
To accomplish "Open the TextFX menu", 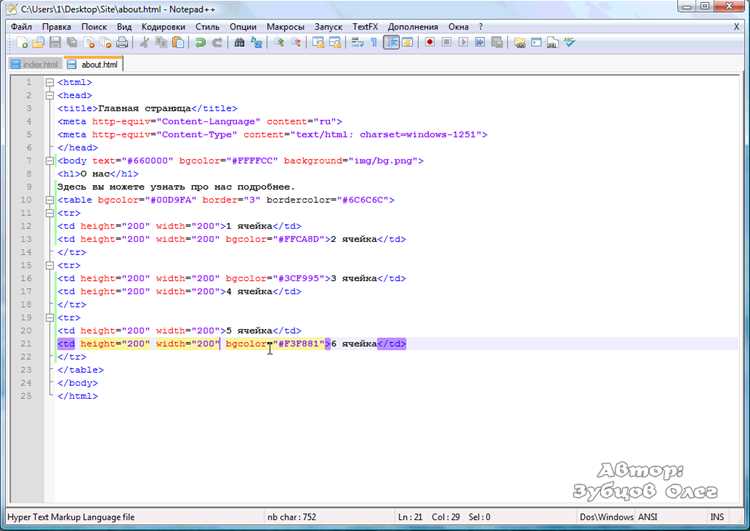I will [365, 27].
